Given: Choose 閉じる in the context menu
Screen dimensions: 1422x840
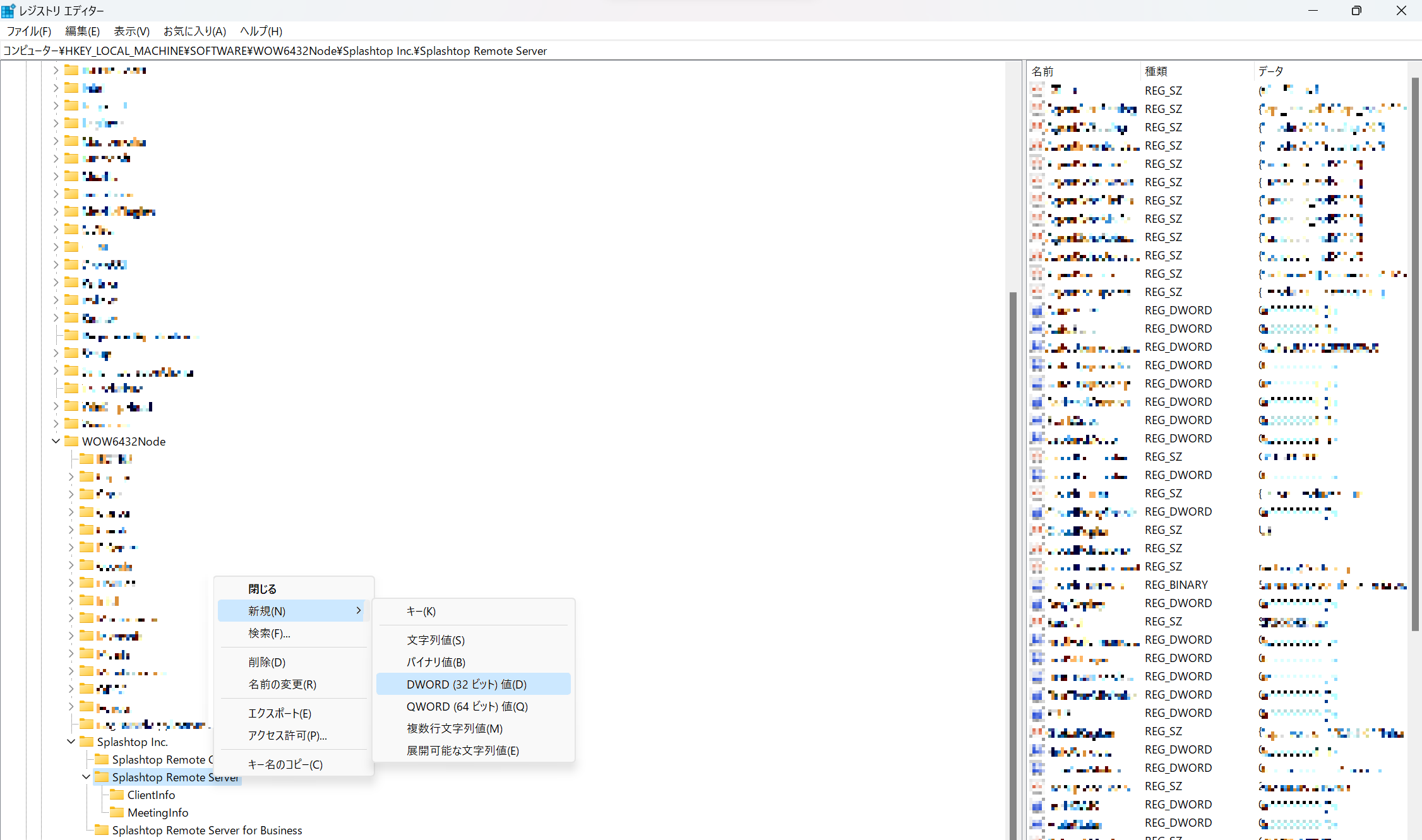Looking at the screenshot, I should [294, 589].
